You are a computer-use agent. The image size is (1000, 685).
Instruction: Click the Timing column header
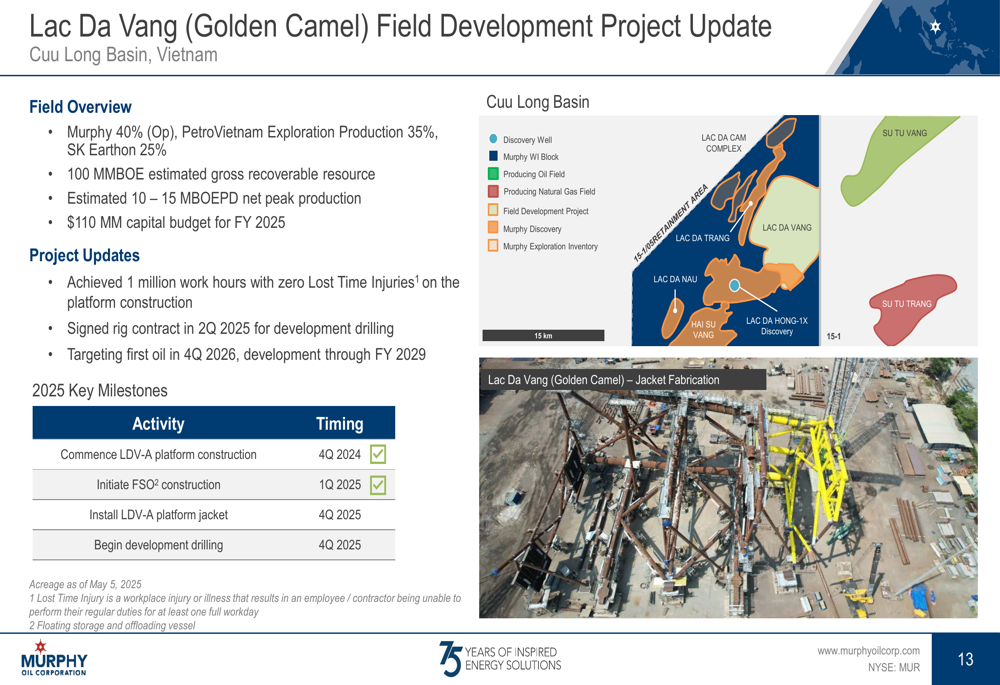[340, 424]
